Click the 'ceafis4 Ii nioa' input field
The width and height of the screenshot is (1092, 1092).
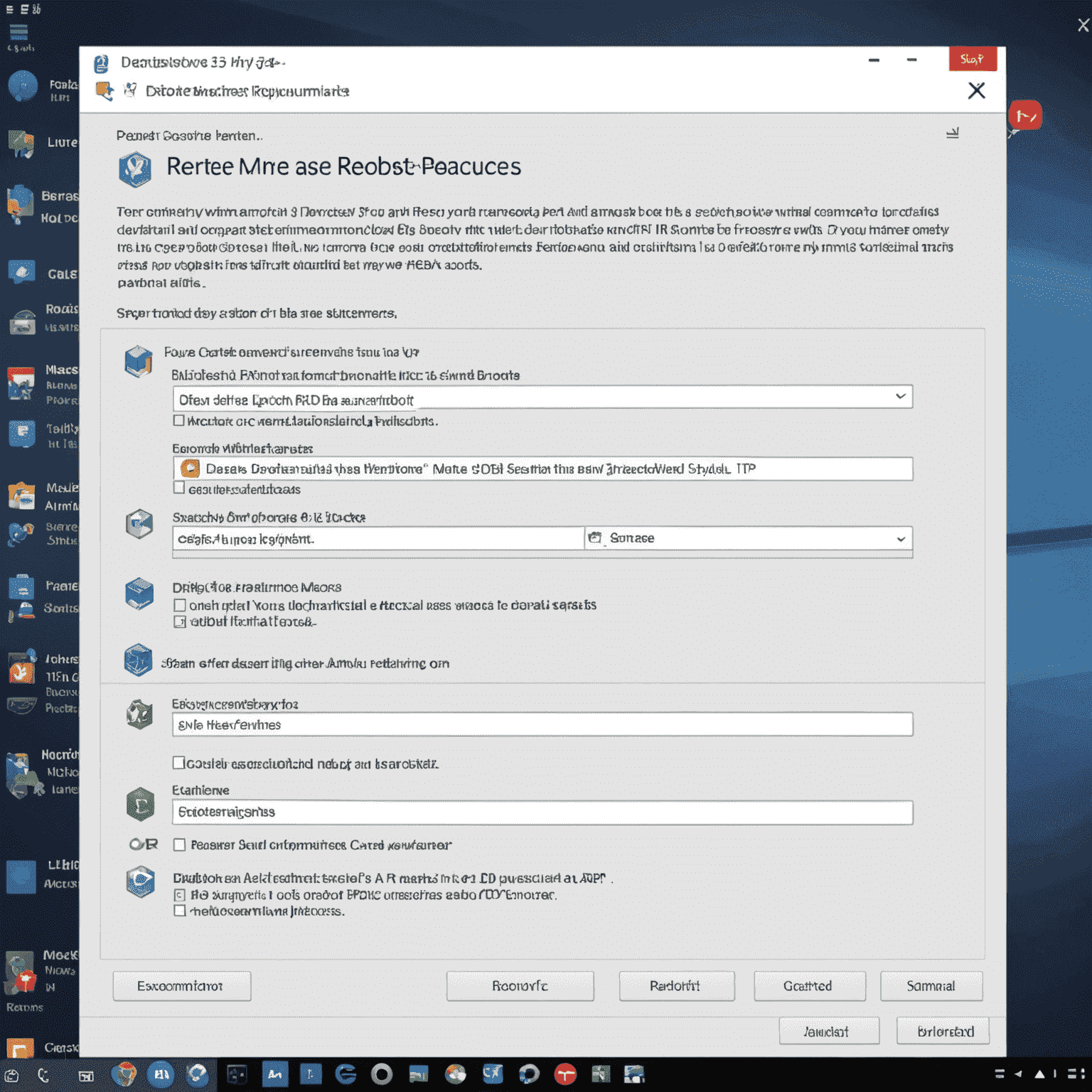tap(378, 538)
